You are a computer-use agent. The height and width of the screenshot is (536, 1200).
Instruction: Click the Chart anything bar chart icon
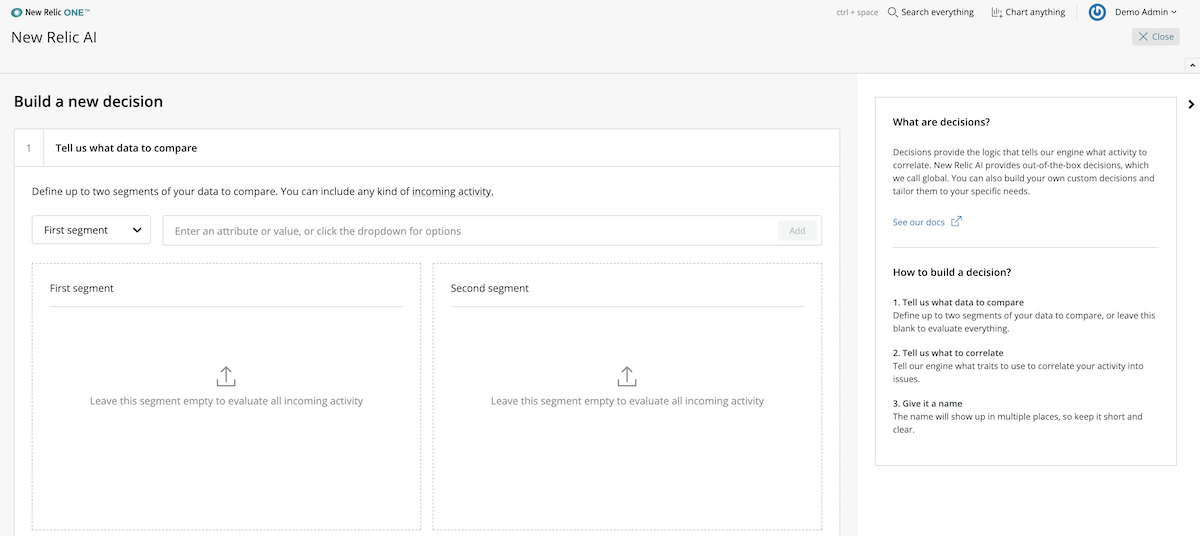(x=997, y=12)
